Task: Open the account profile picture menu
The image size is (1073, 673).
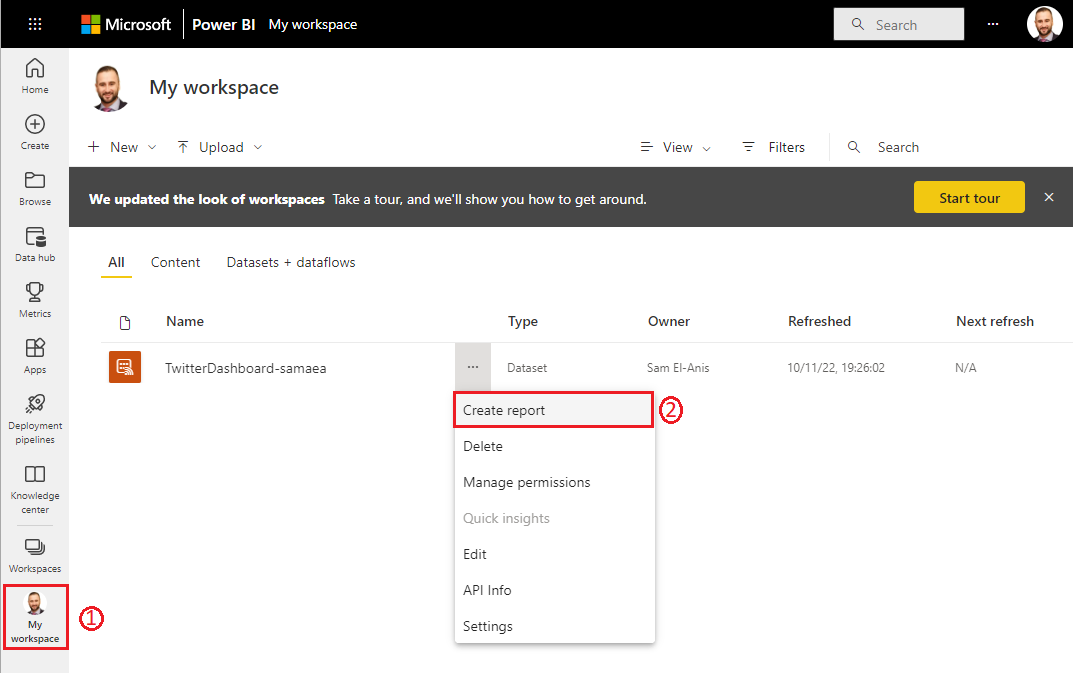Action: tap(1044, 24)
